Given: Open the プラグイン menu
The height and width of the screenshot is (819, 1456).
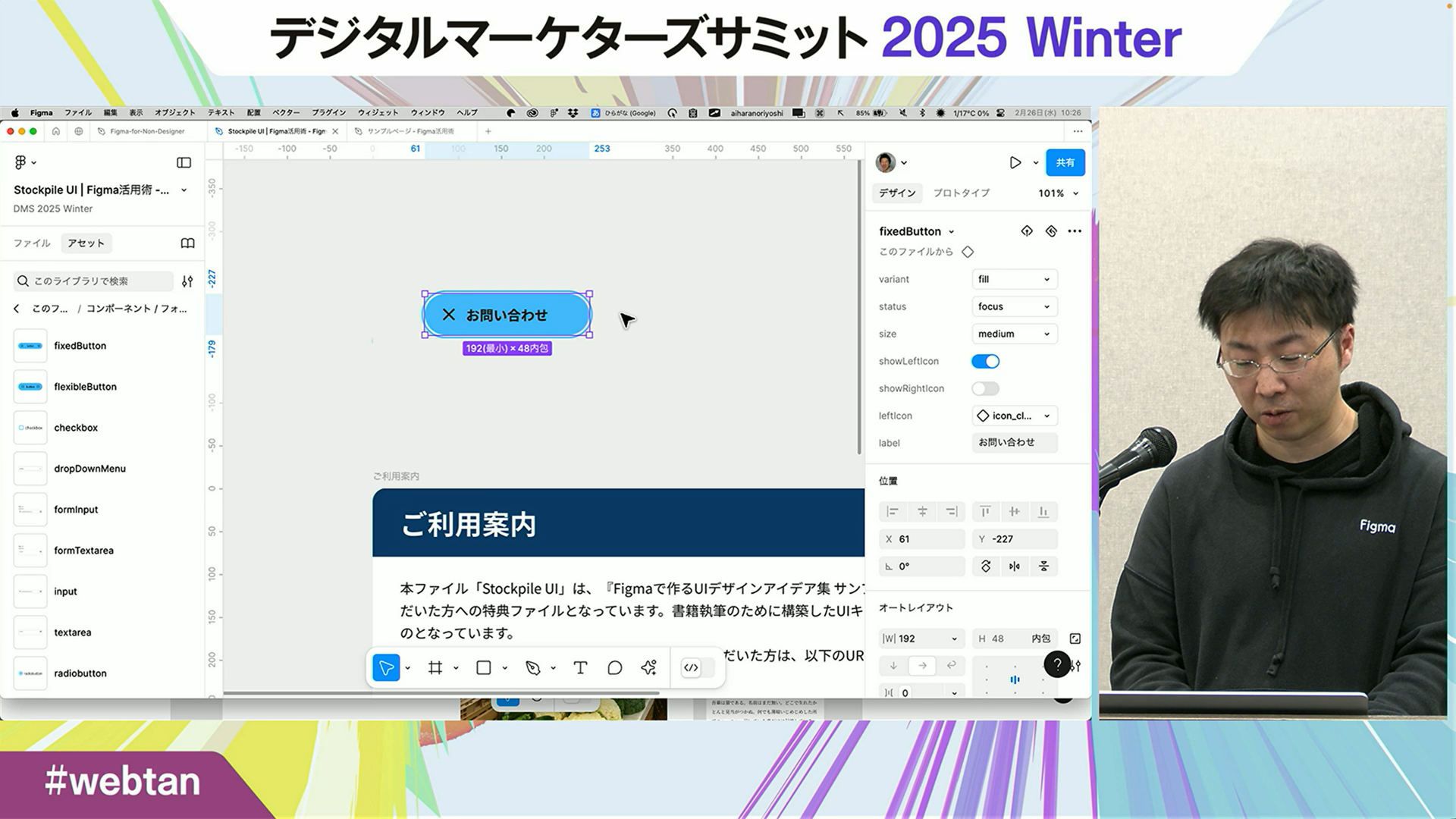Looking at the screenshot, I should point(328,113).
